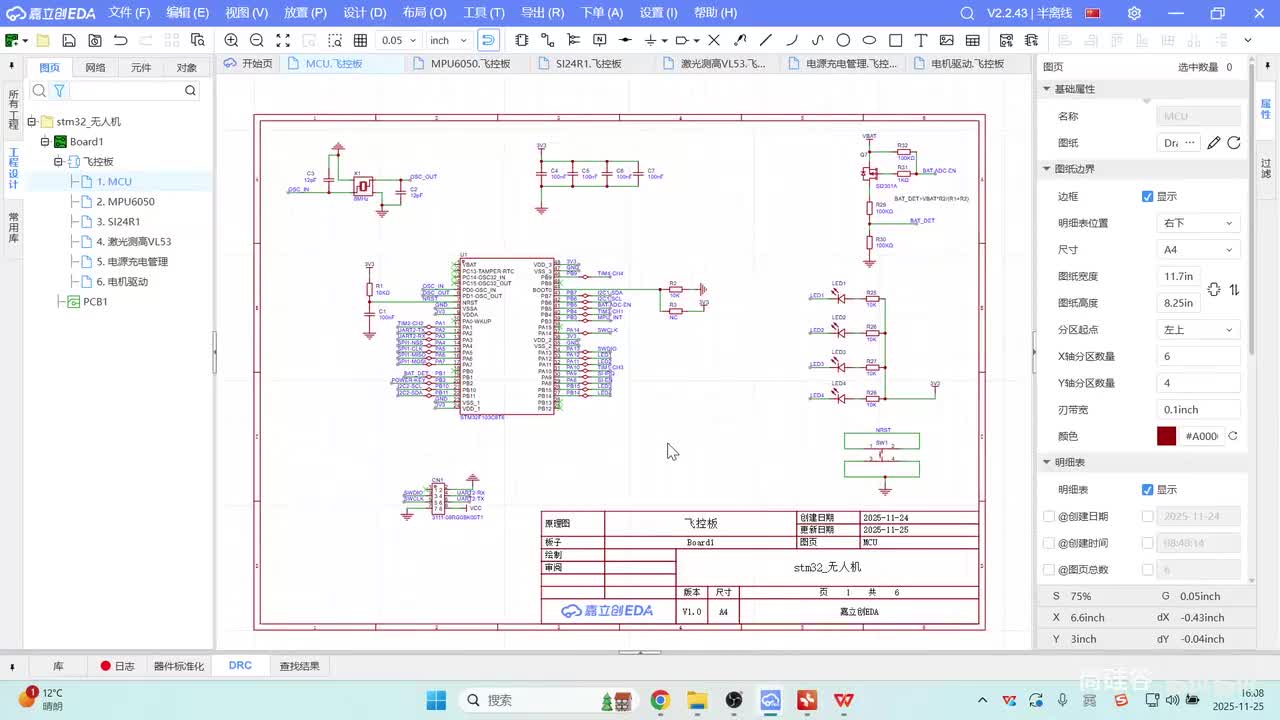
Task: Open the 尺寸 dropdown showing A4
Action: click(x=1199, y=250)
